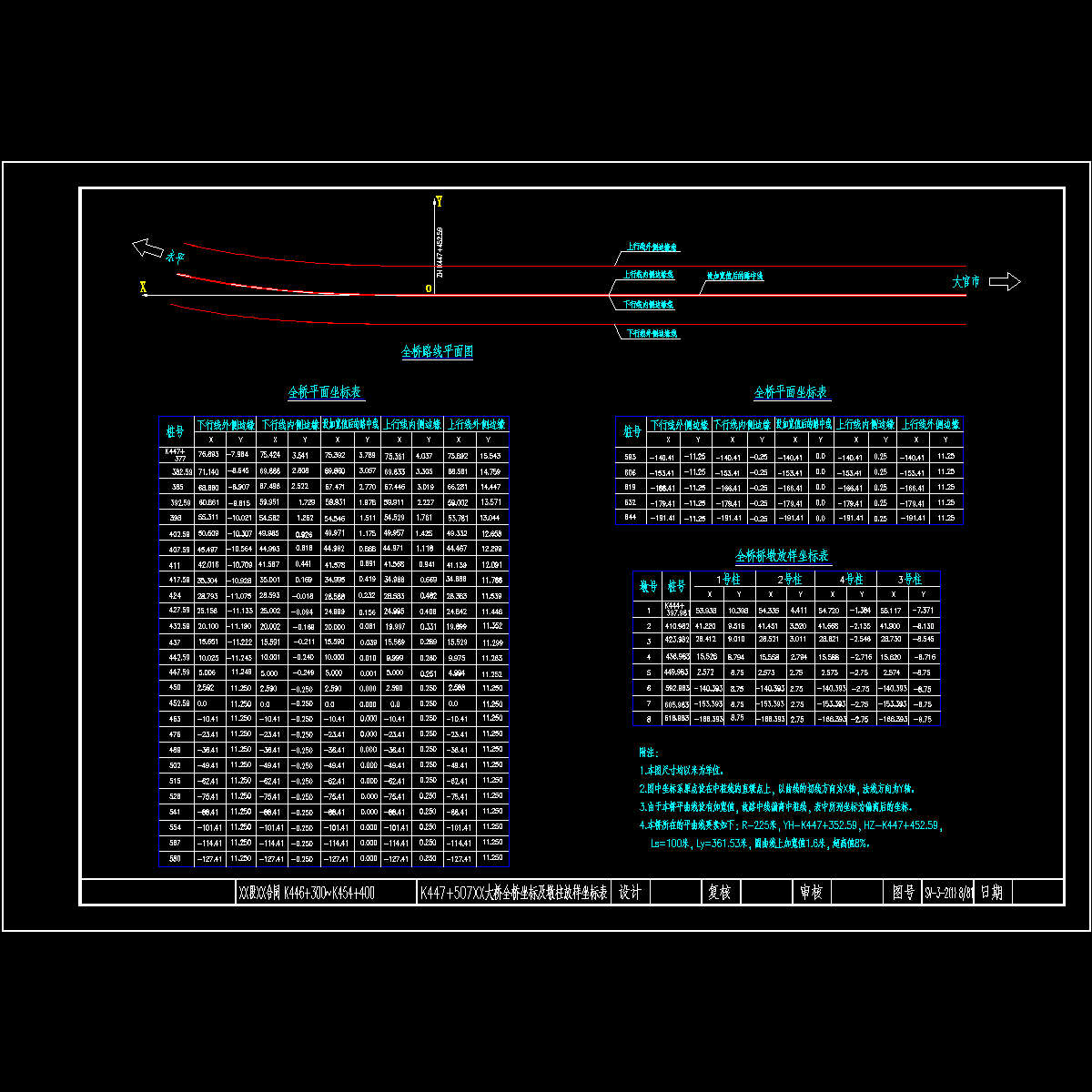Select the 大官市 direction label

pos(966,282)
